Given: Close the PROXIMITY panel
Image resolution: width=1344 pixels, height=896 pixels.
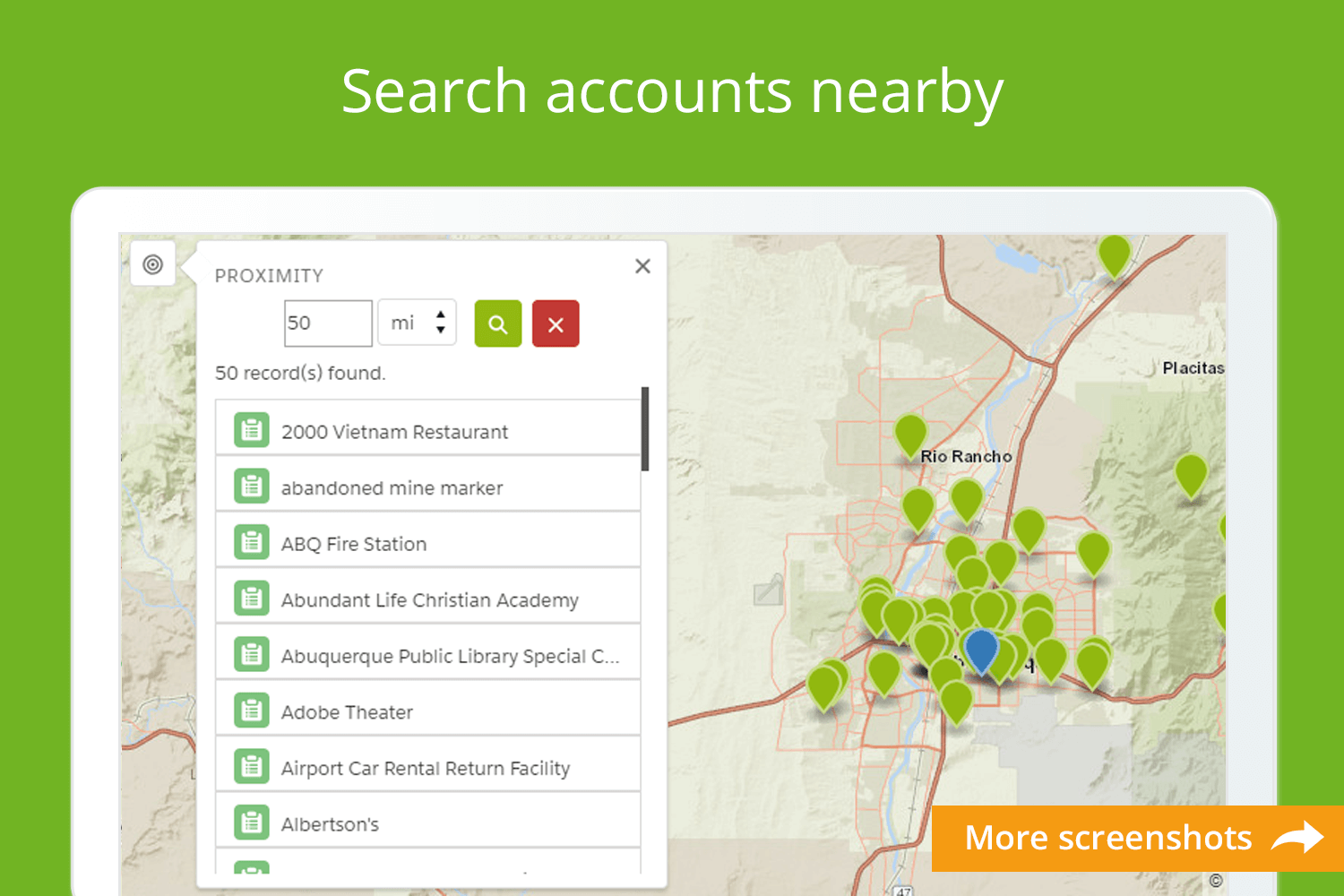Looking at the screenshot, I should click(642, 266).
